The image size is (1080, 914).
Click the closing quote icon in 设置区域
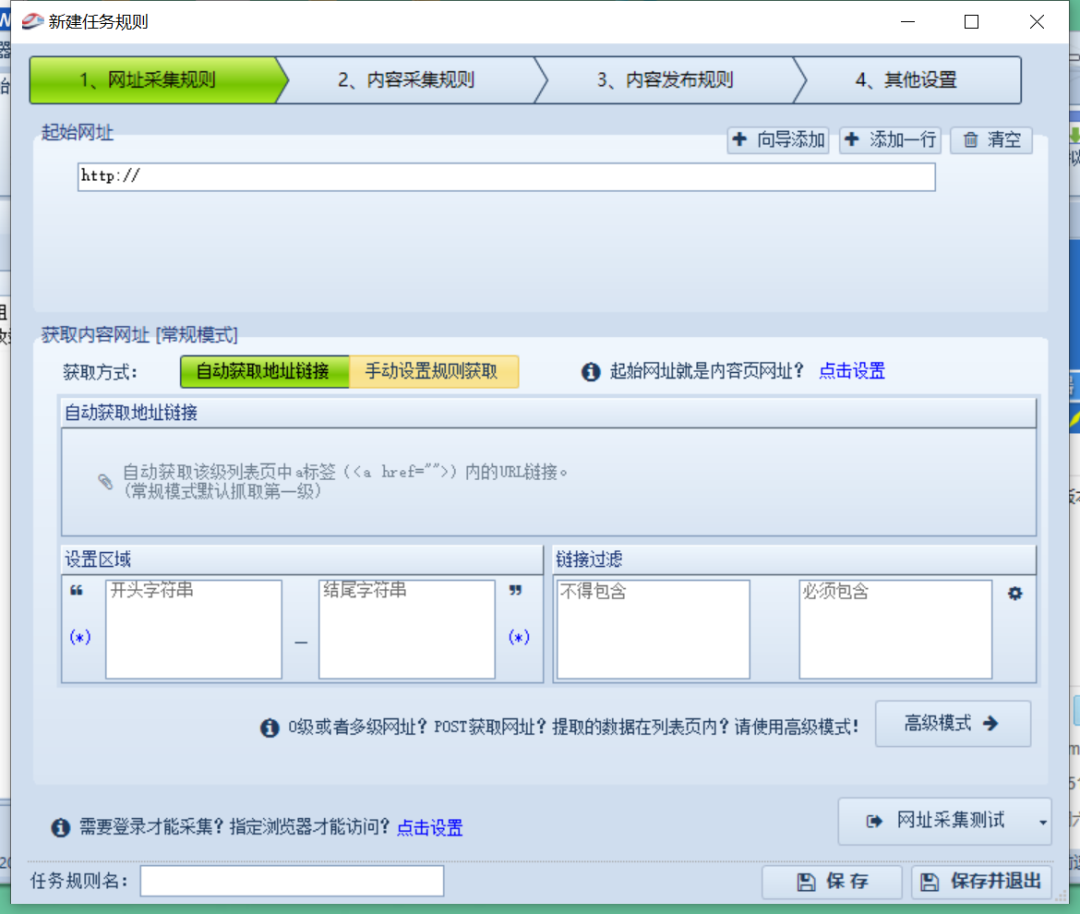click(x=515, y=590)
